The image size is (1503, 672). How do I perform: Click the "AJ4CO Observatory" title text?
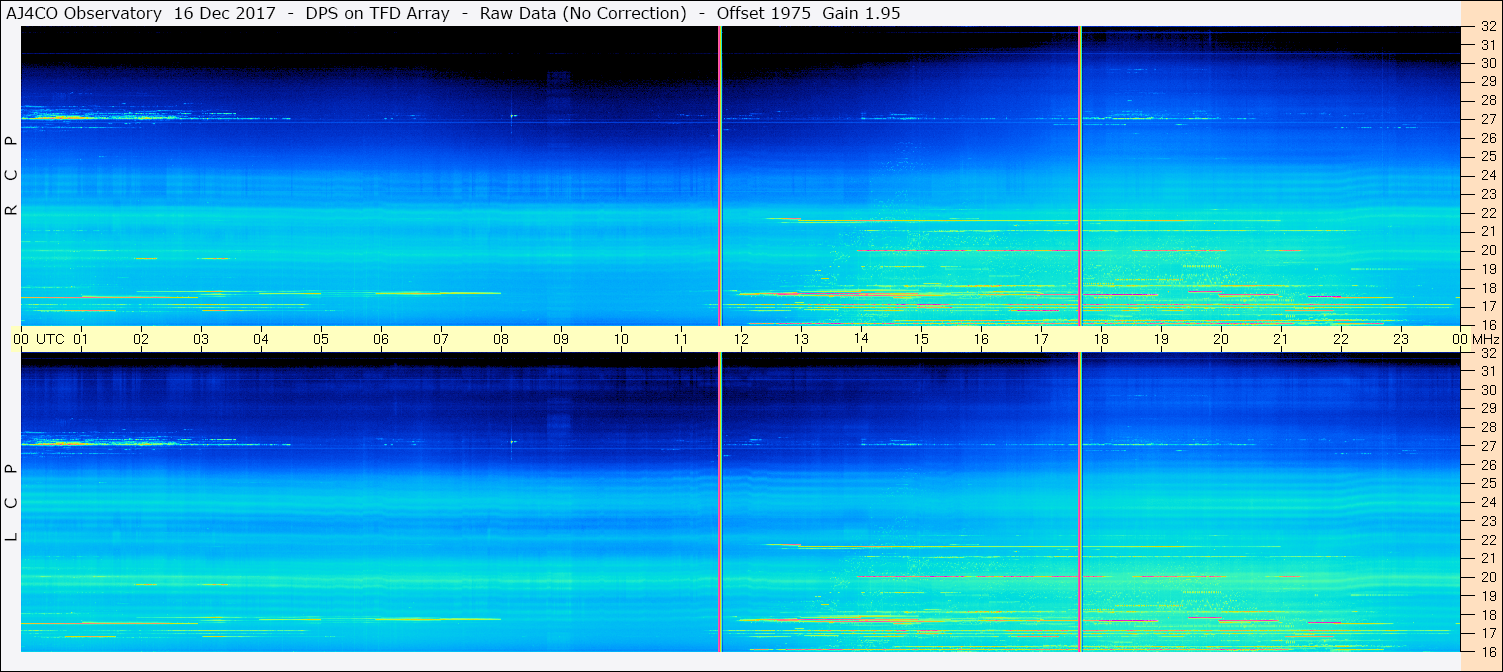click(84, 13)
